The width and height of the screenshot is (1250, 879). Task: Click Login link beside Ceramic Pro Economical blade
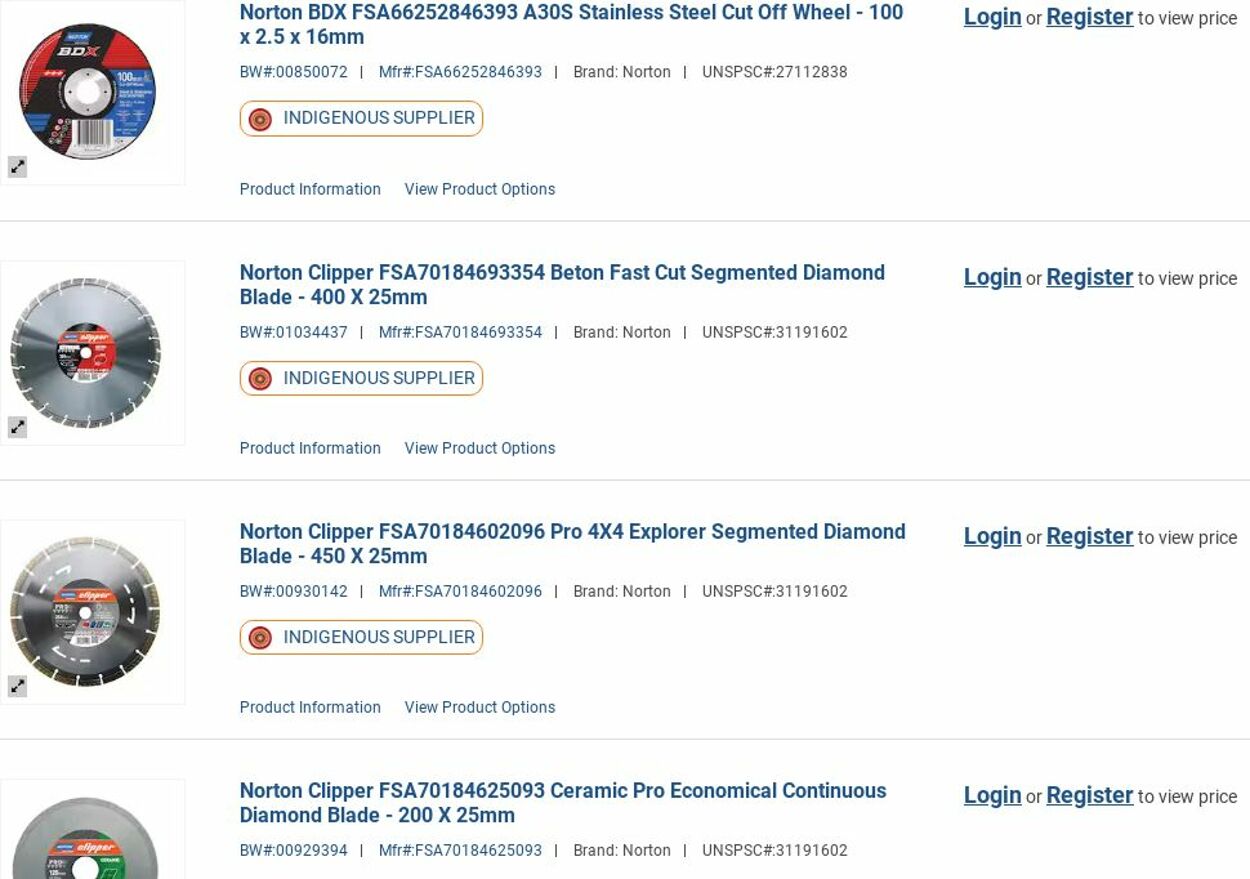pyautogui.click(x=992, y=795)
